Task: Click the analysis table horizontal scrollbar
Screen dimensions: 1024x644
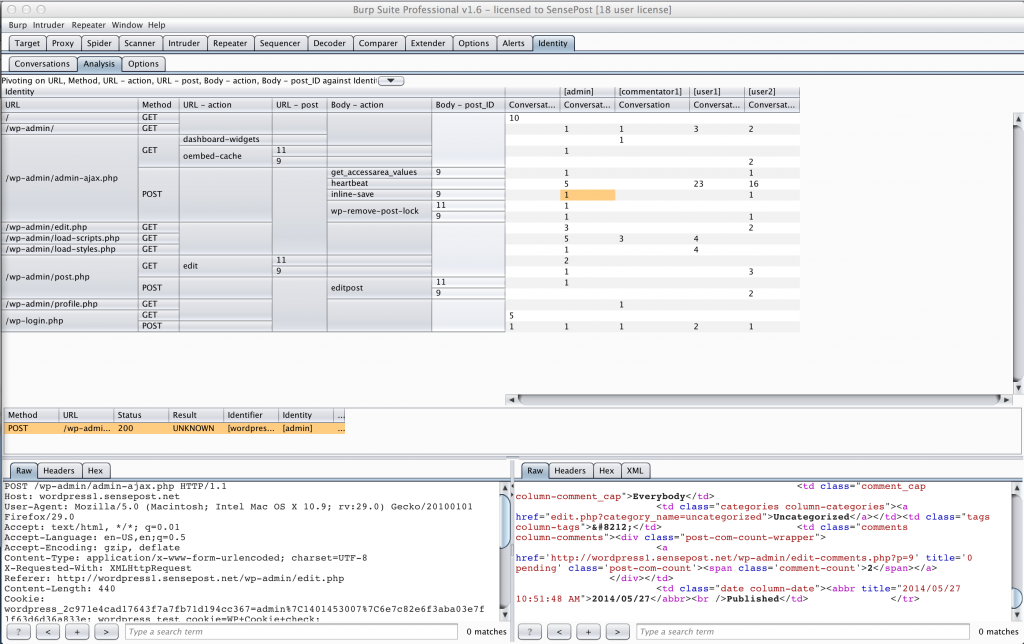Action: click(760, 399)
